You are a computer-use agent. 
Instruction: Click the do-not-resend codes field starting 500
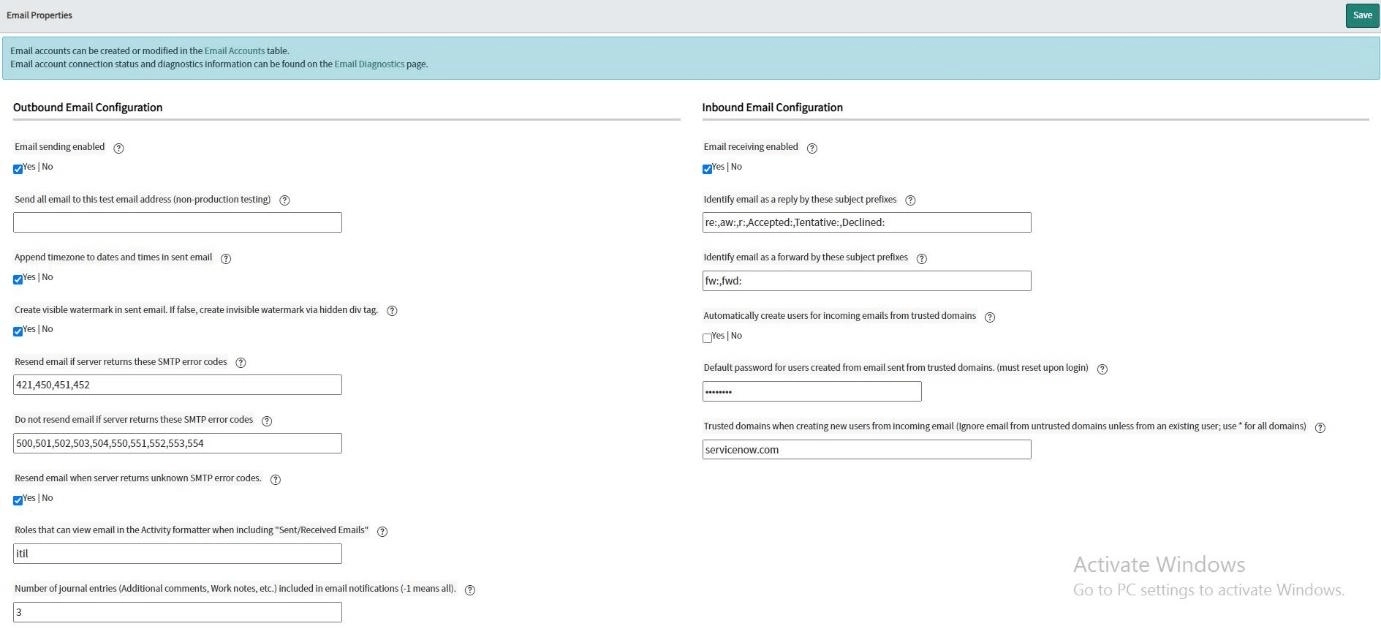[178, 443]
